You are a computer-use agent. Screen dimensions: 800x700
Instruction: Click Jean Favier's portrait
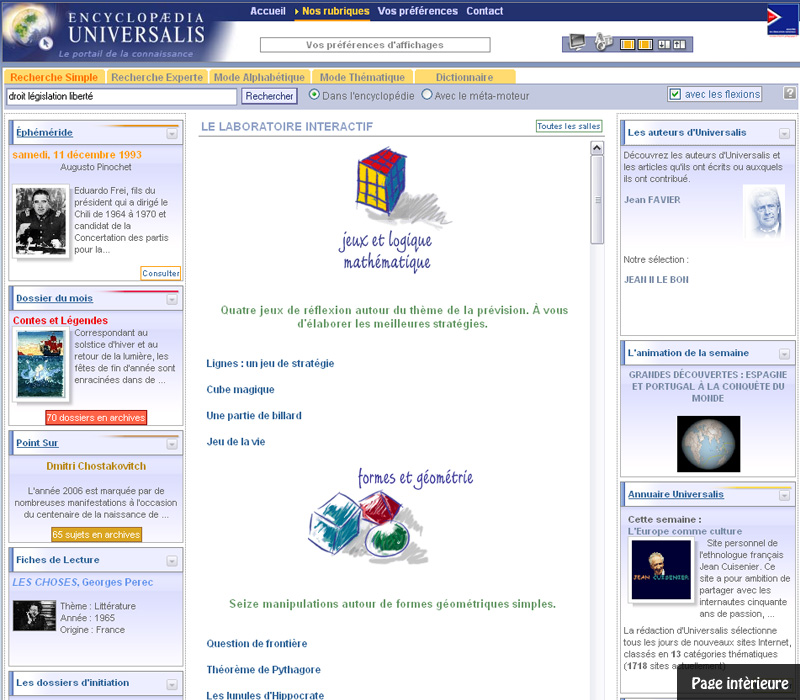[x=764, y=211]
